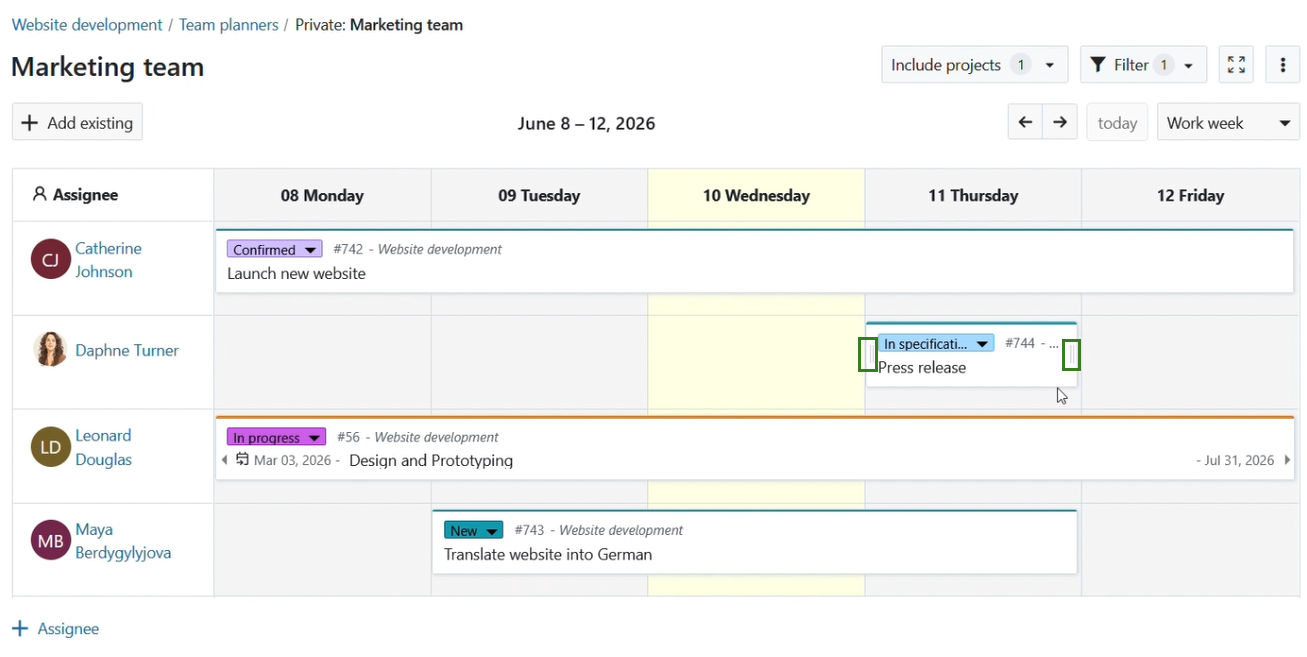
Task: Click work package ID #743
Action: 530,530
